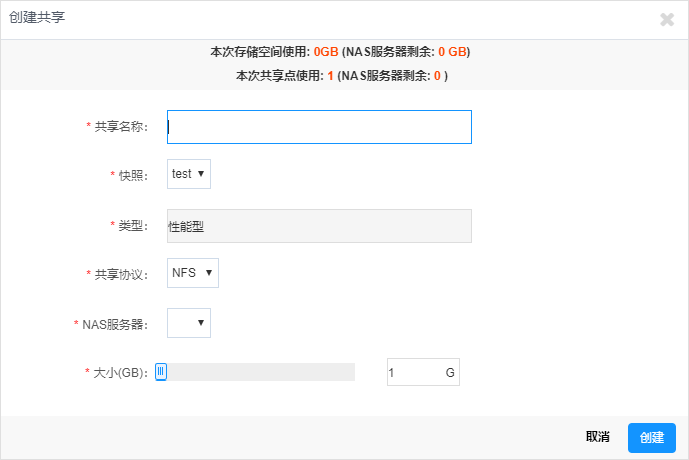Click the disabled 类型 field 性能型
Viewport: 689px width, 460px height.
click(x=319, y=226)
